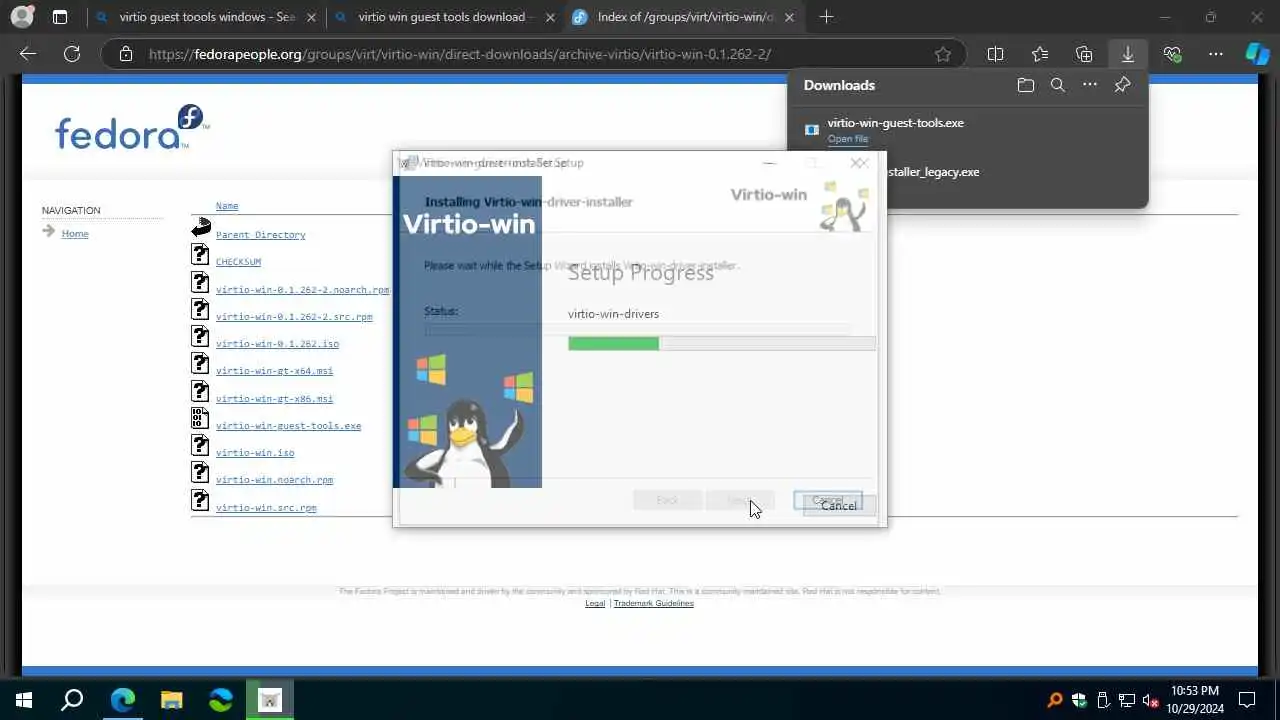
Task: Open File Explorer from taskbar
Action: (x=172, y=700)
